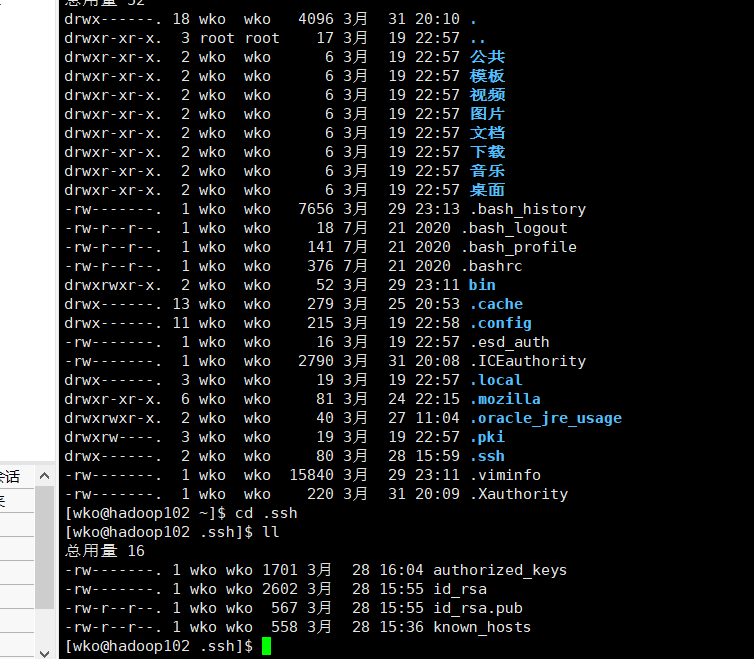Image resolution: width=754 pixels, height=659 pixels.
Task: Click the .ssh directory name in listing
Action: [487, 456]
